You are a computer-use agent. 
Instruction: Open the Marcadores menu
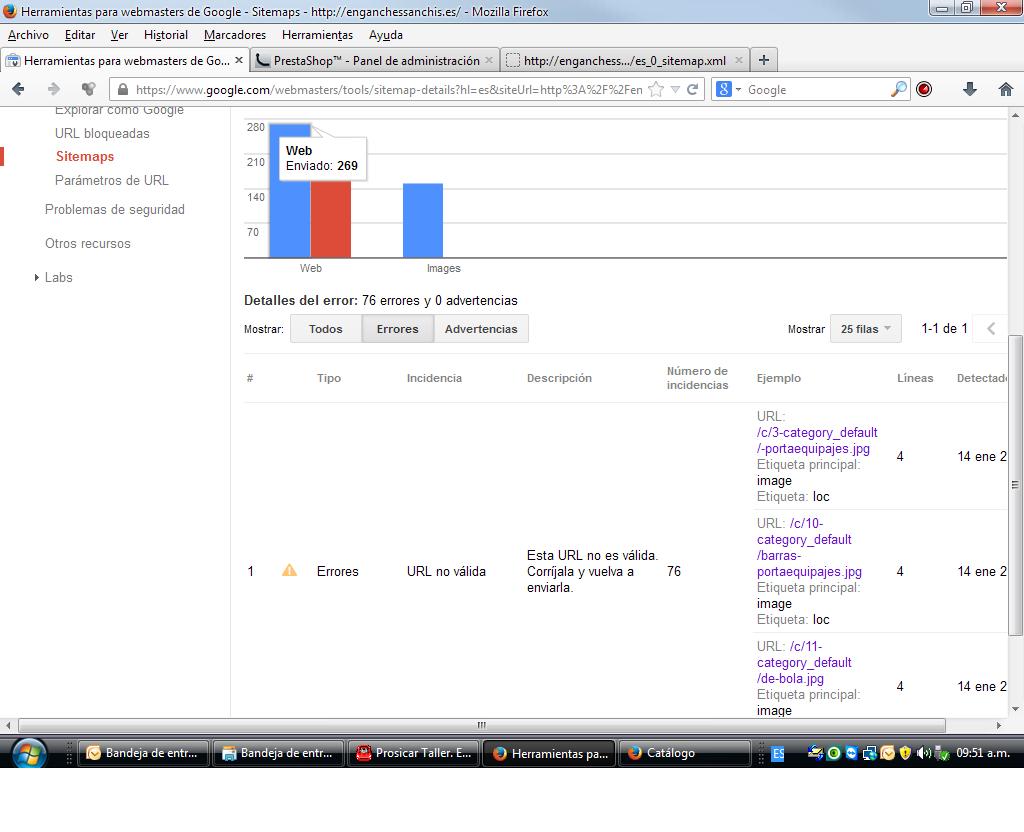pyautogui.click(x=234, y=35)
